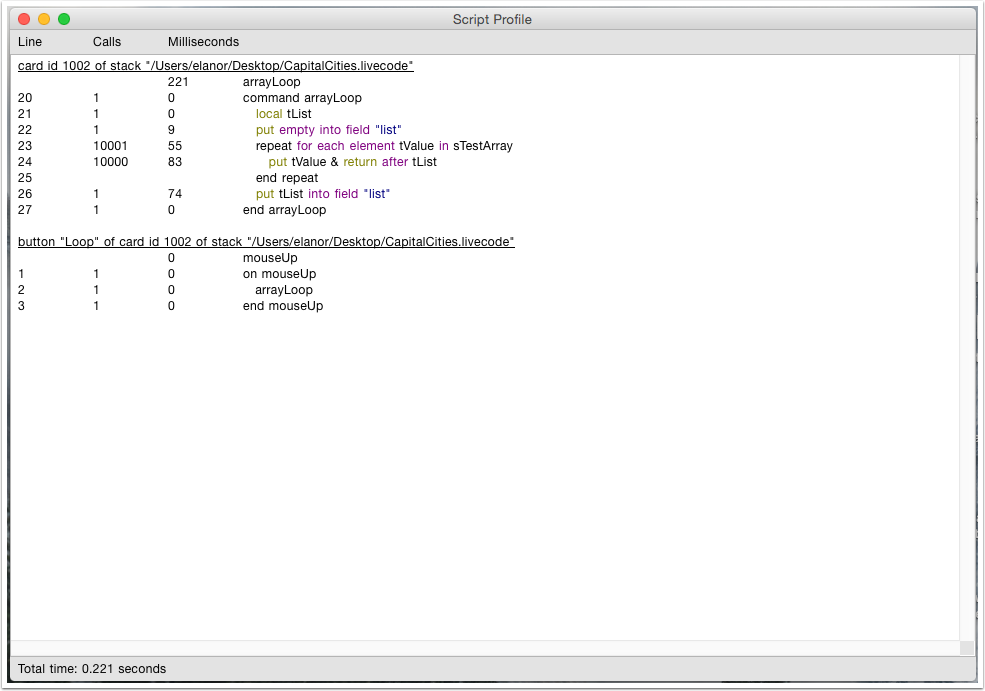Click the yellow minimize traffic-light button

[43, 18]
